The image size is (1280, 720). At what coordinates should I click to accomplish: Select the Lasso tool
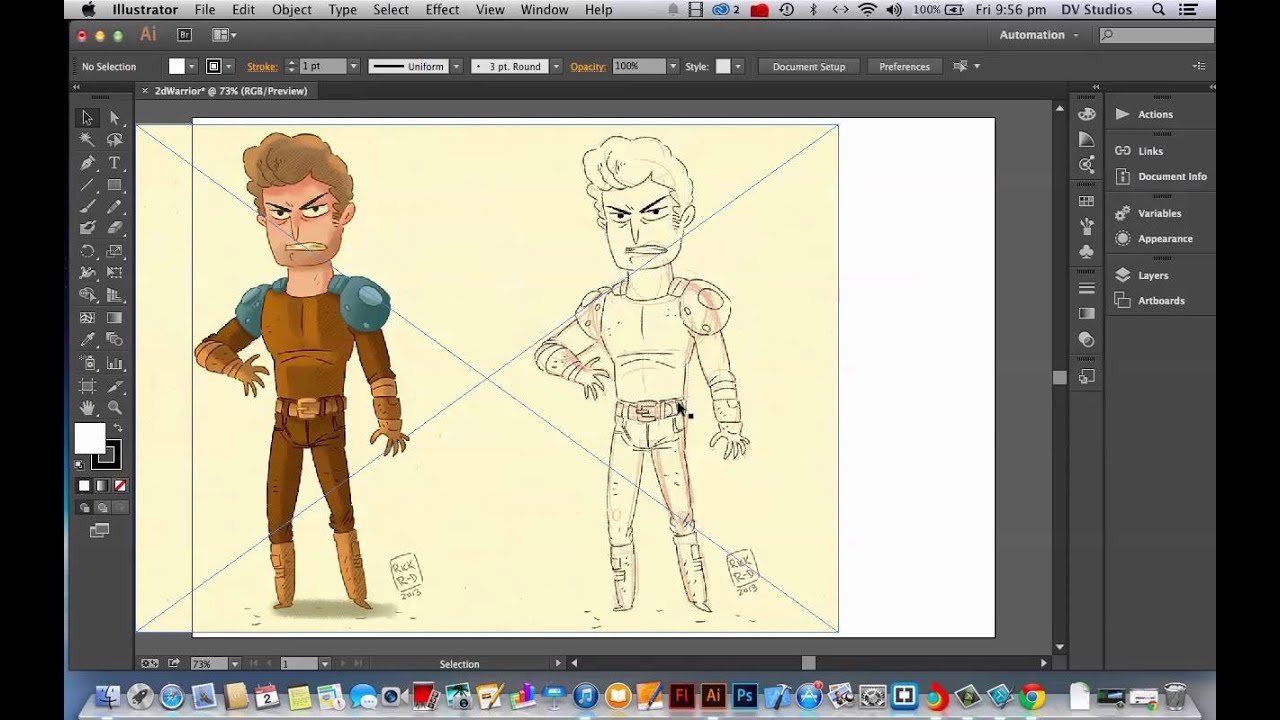pos(114,140)
